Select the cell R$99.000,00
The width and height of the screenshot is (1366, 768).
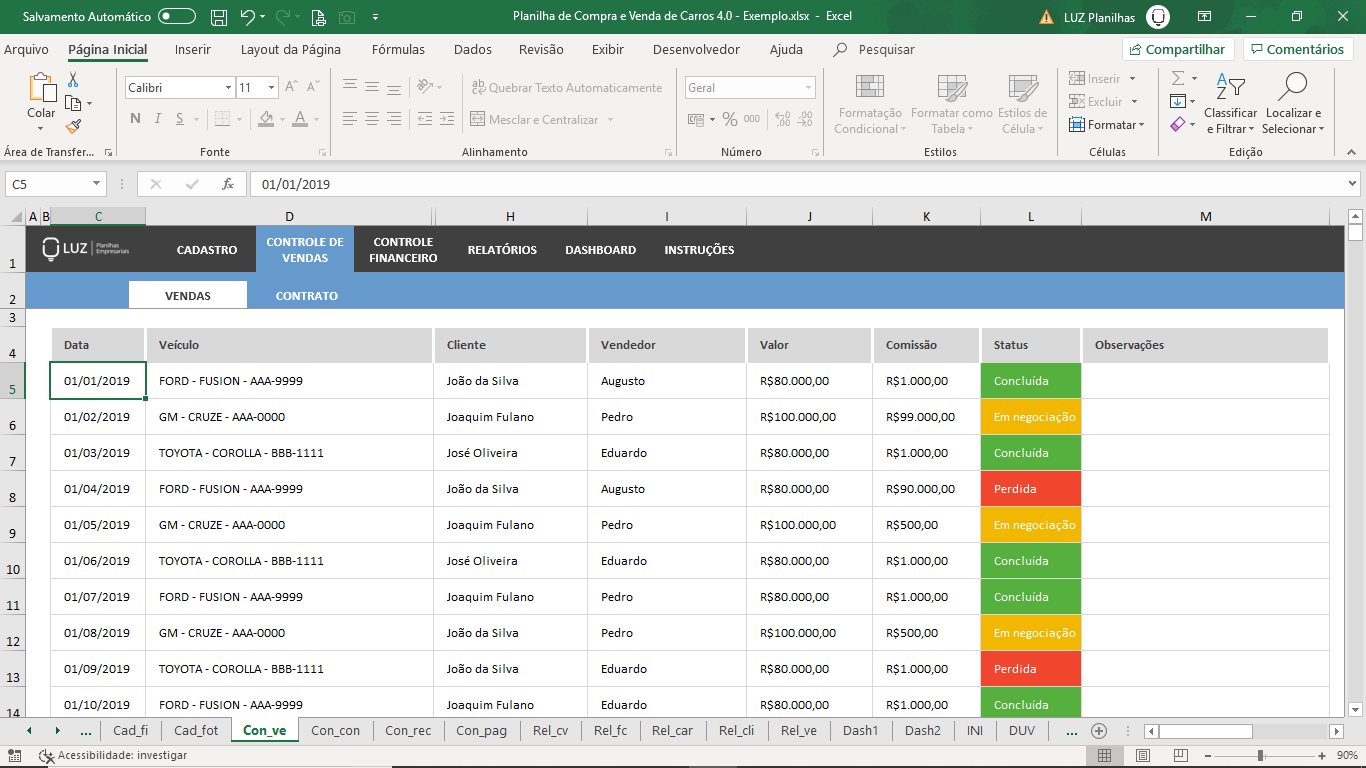[926, 417]
